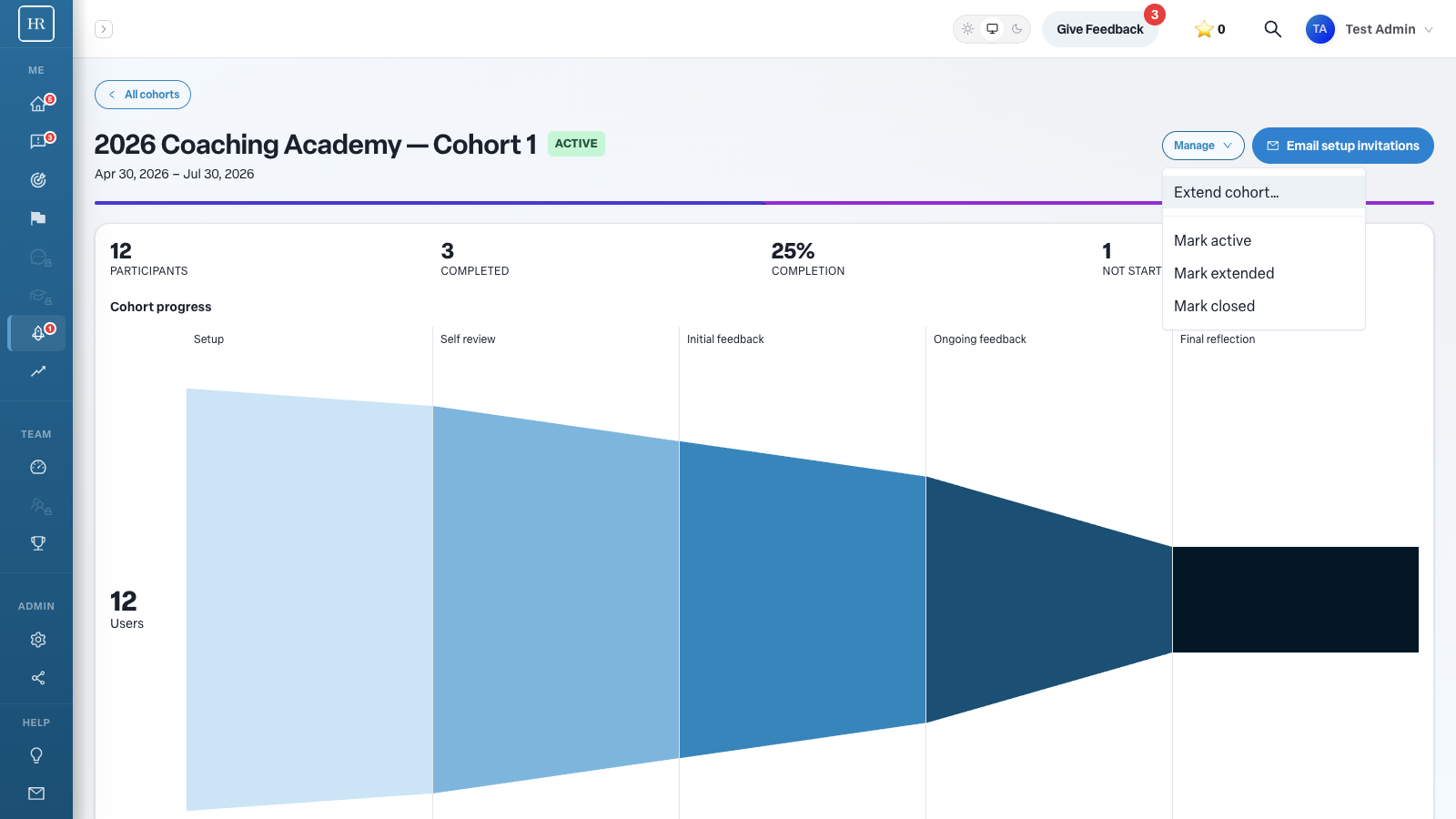Choose Mark active from the menu

pos(1264,240)
